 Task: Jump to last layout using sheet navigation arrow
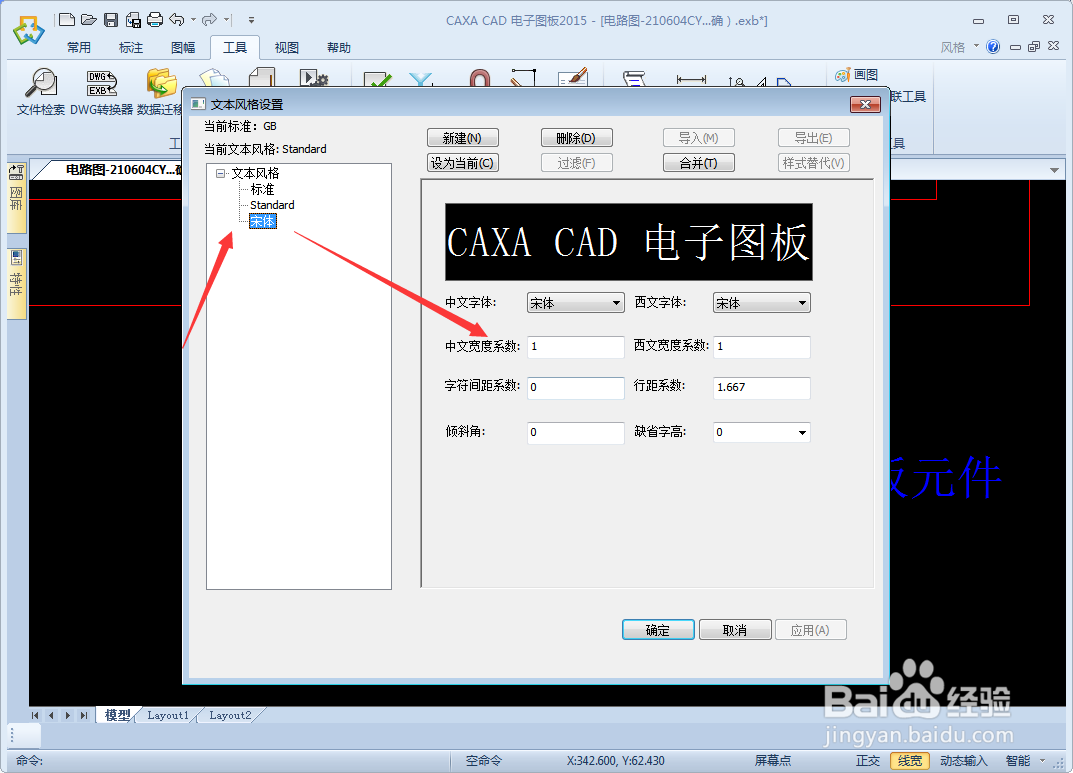point(83,716)
